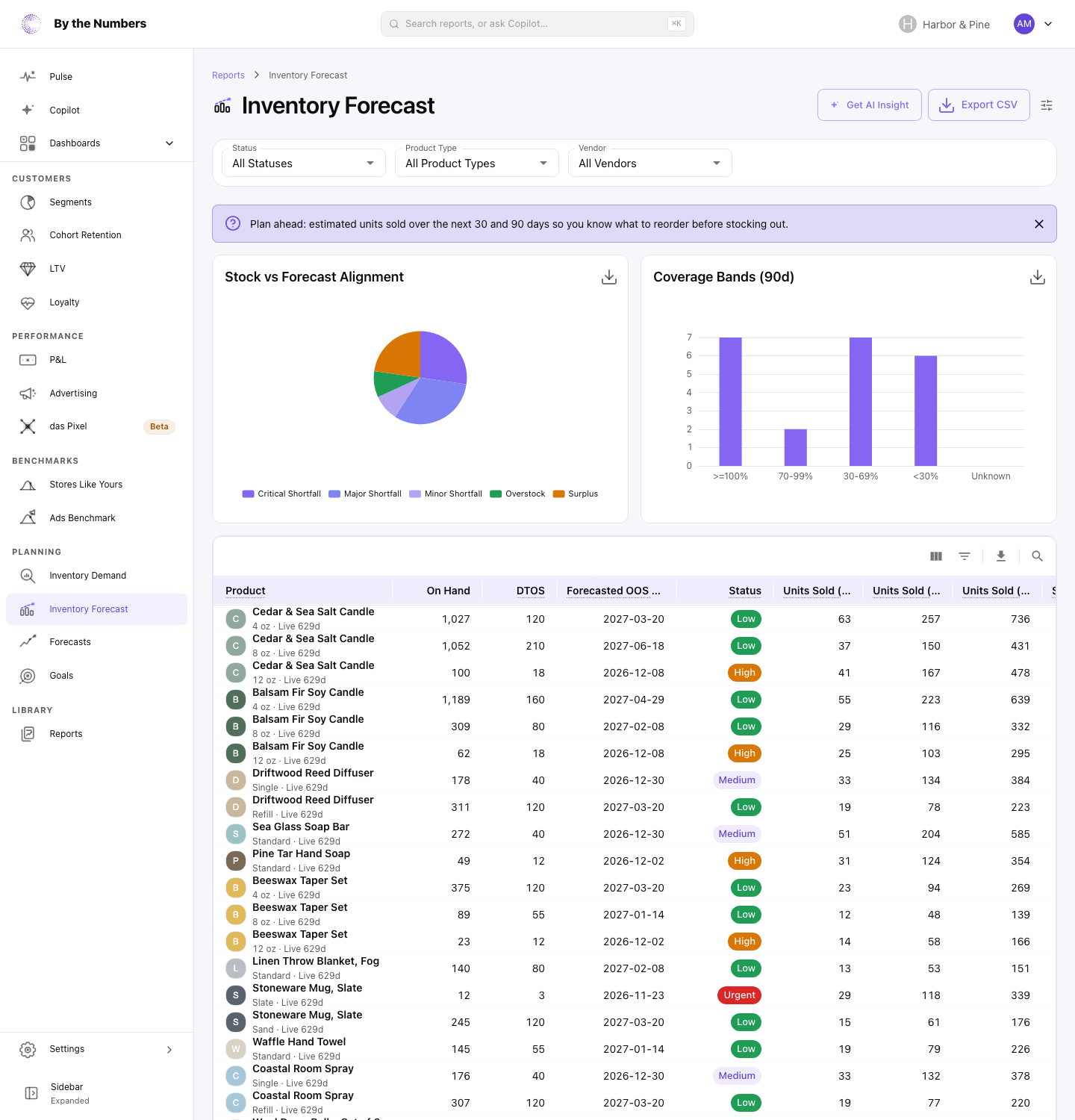Screen dimensions: 1075x1120
Task: Dismiss the Plan ahead info banner
Action: tap(1039, 224)
